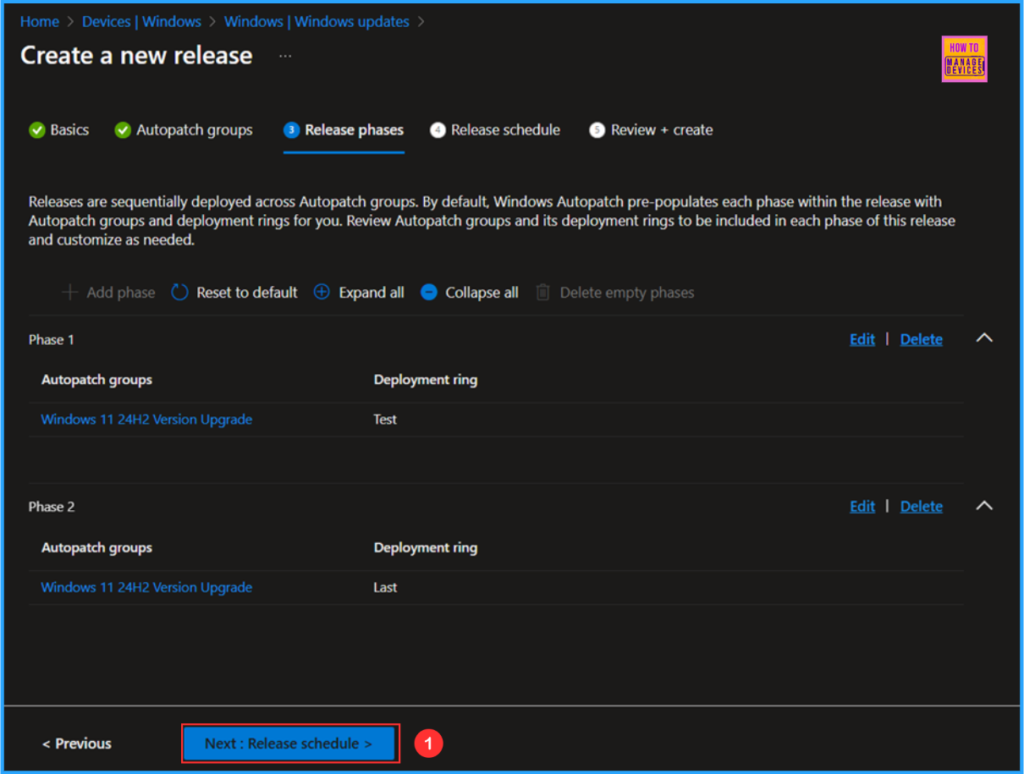The height and width of the screenshot is (774, 1024).
Task: Click Phase 2 Autopatch groups column header
Action: (97, 547)
